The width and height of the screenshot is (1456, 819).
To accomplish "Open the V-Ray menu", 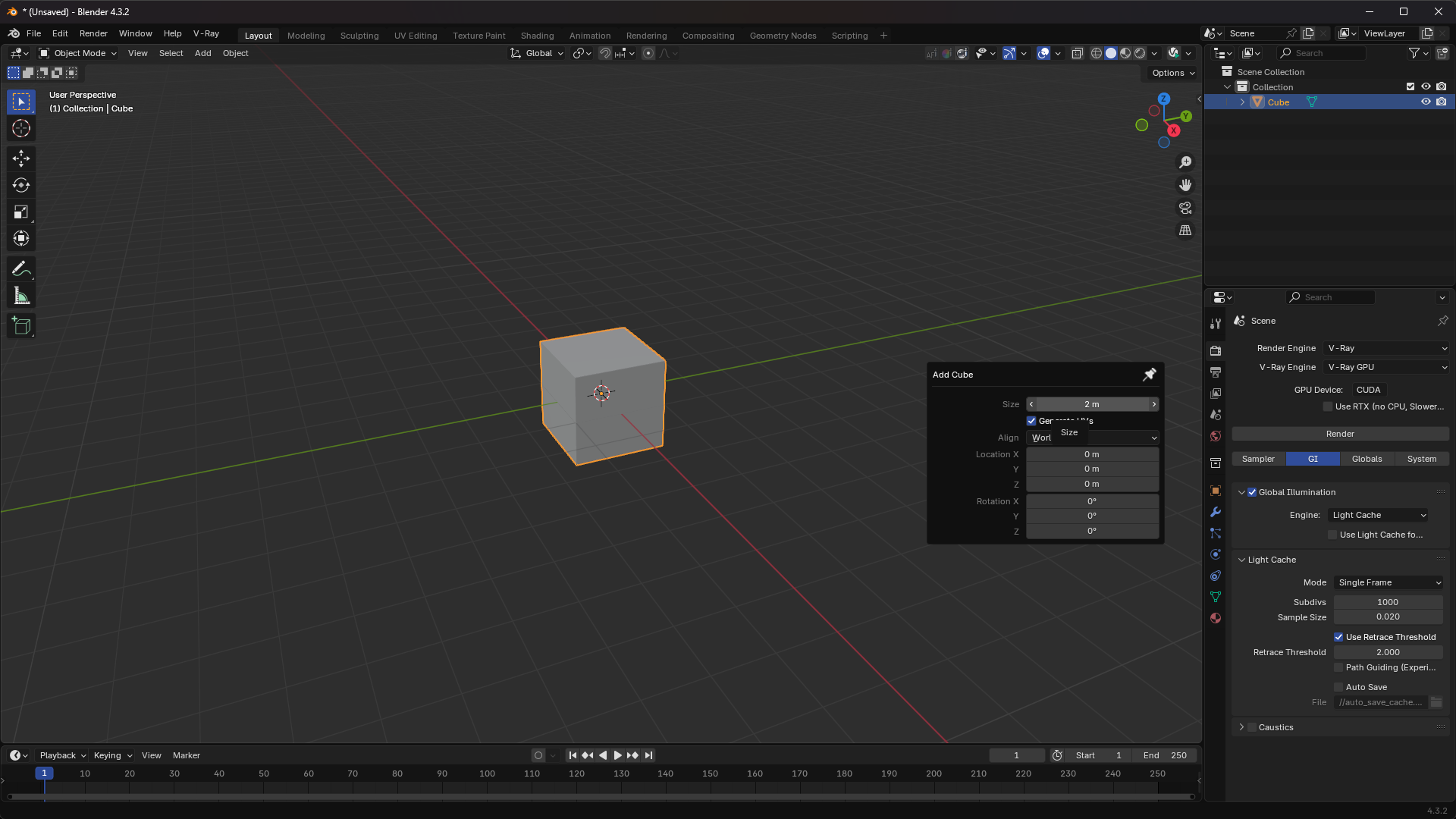I will pyautogui.click(x=206, y=33).
